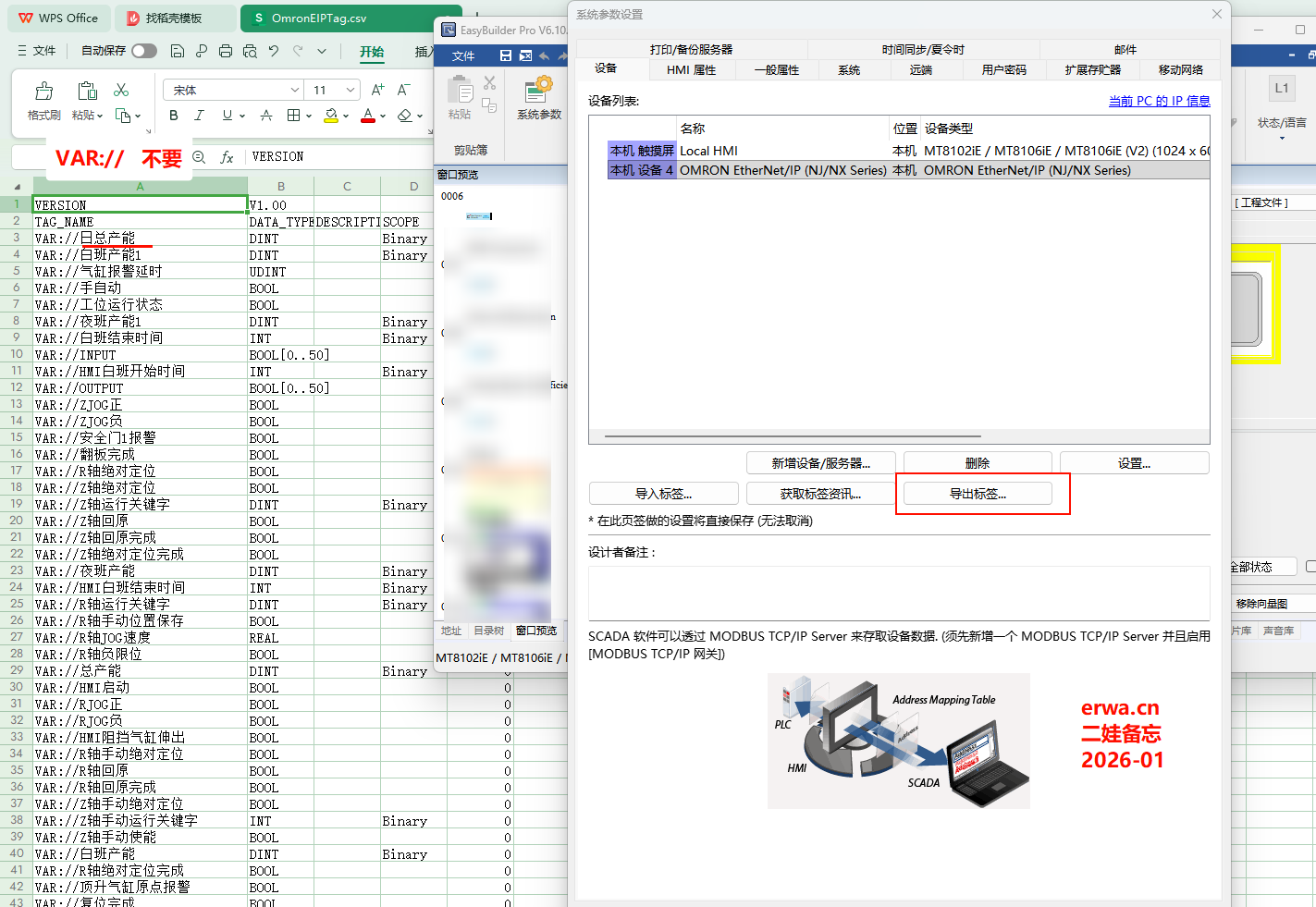Switch to the 用户密码 tab

pos(1003,70)
